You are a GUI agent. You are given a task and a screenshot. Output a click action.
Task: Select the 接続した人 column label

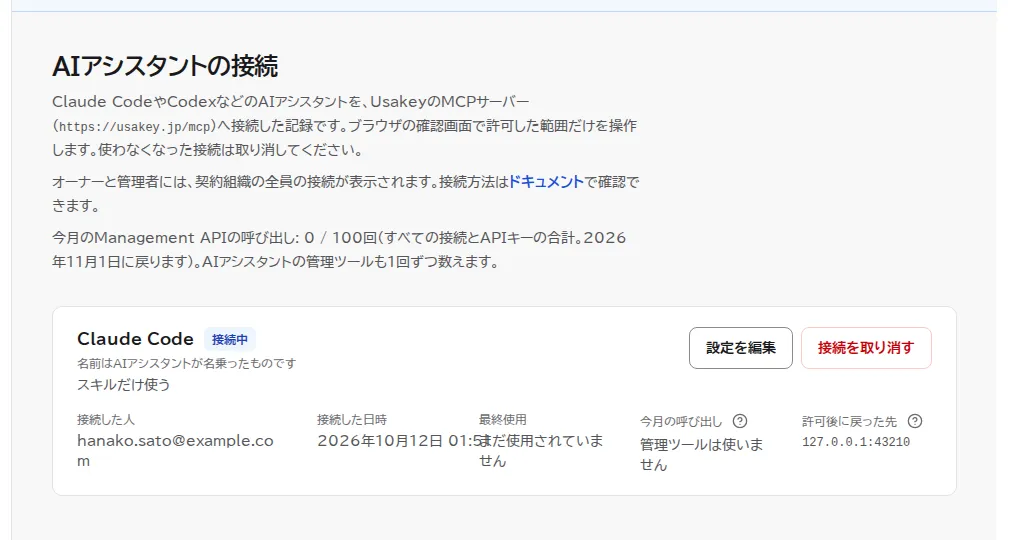(106, 420)
